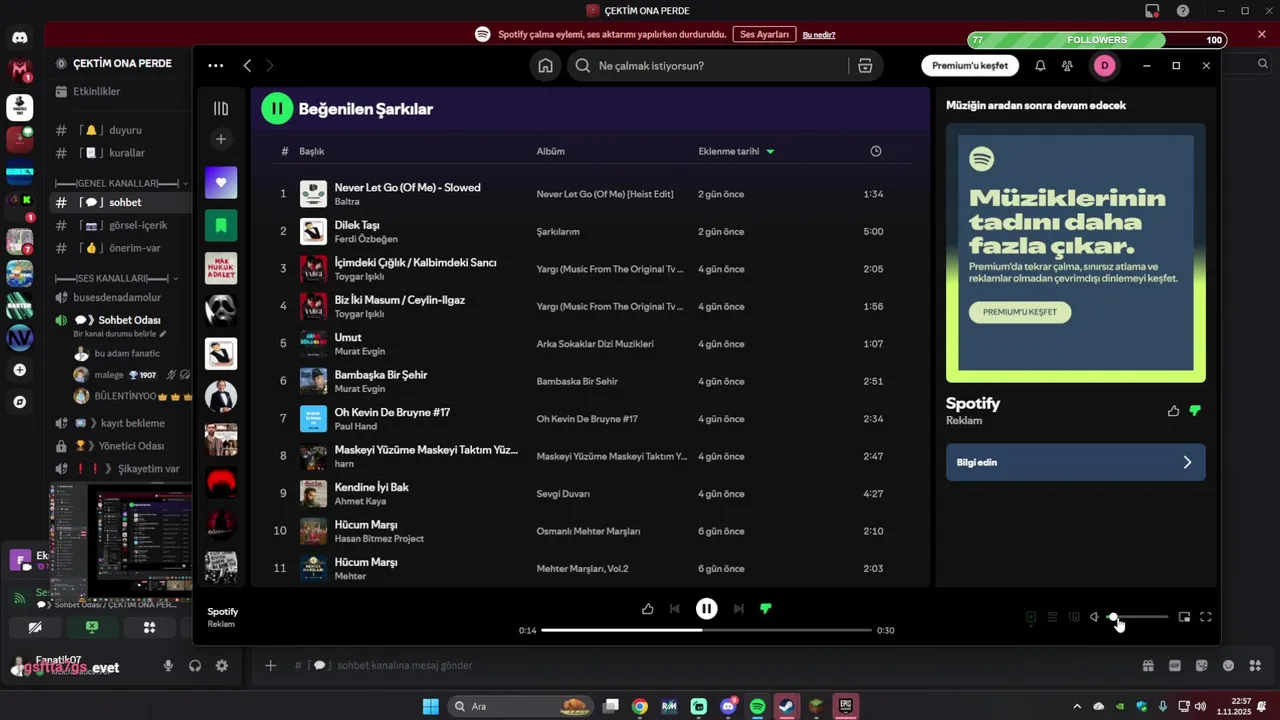Screen dimensions: 1280x720
Task: Skip to previous track in player bar
Action: (x=675, y=608)
